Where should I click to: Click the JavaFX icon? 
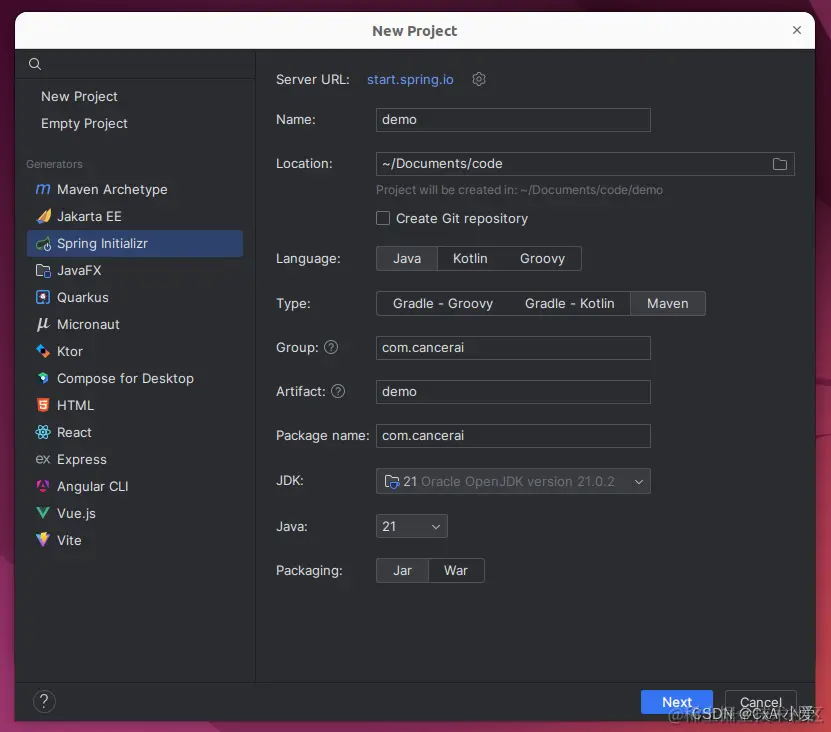point(43,270)
